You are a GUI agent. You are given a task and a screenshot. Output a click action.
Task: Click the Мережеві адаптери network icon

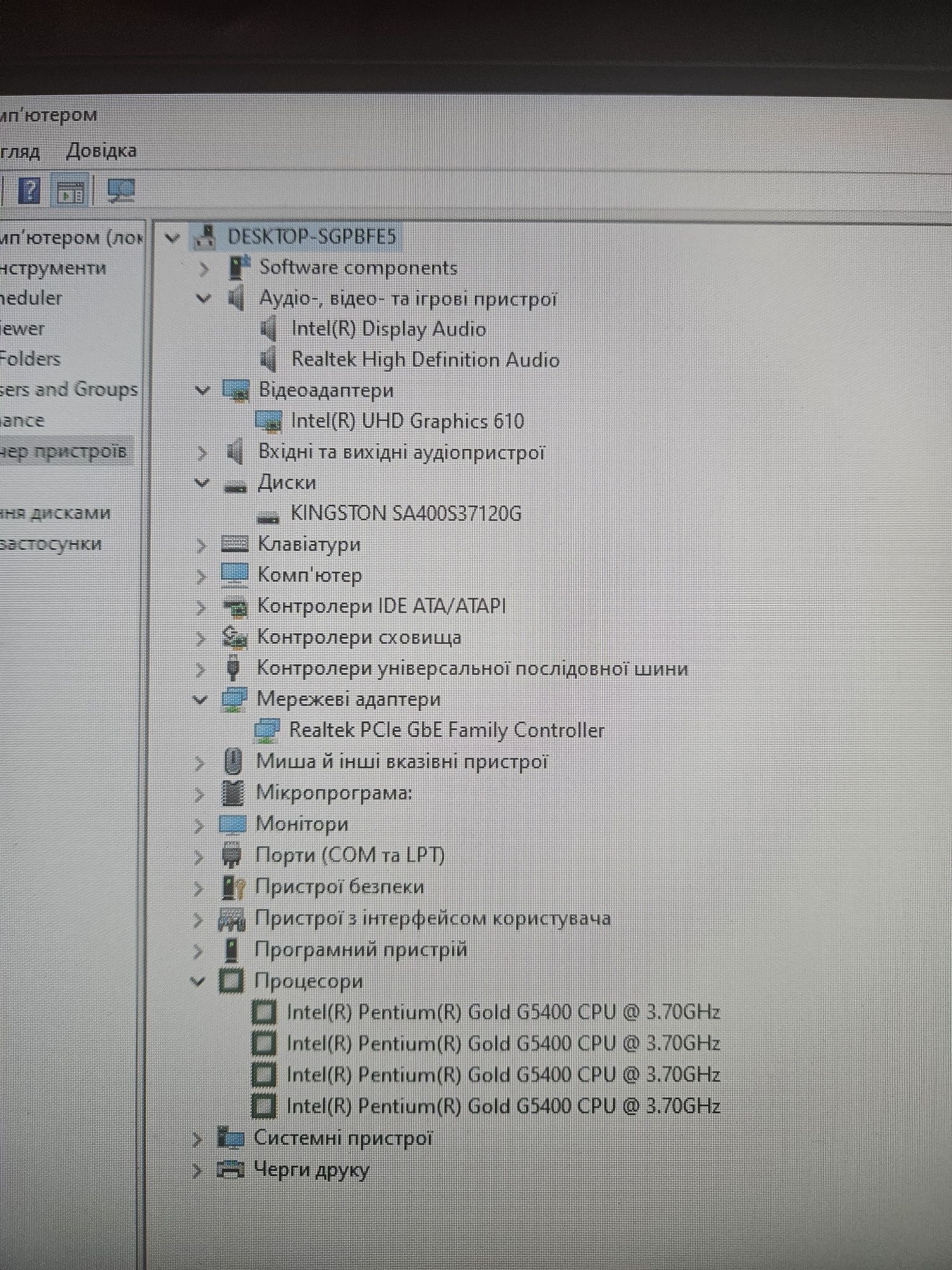[234, 699]
